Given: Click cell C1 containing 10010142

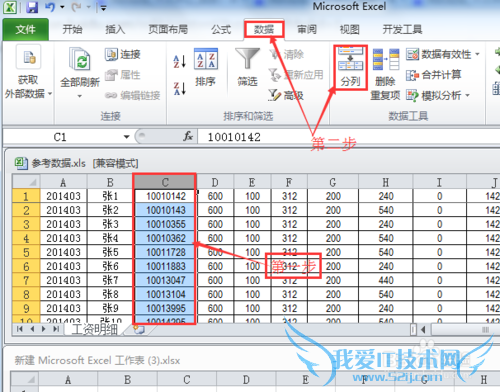Looking at the screenshot, I should click(x=165, y=196).
